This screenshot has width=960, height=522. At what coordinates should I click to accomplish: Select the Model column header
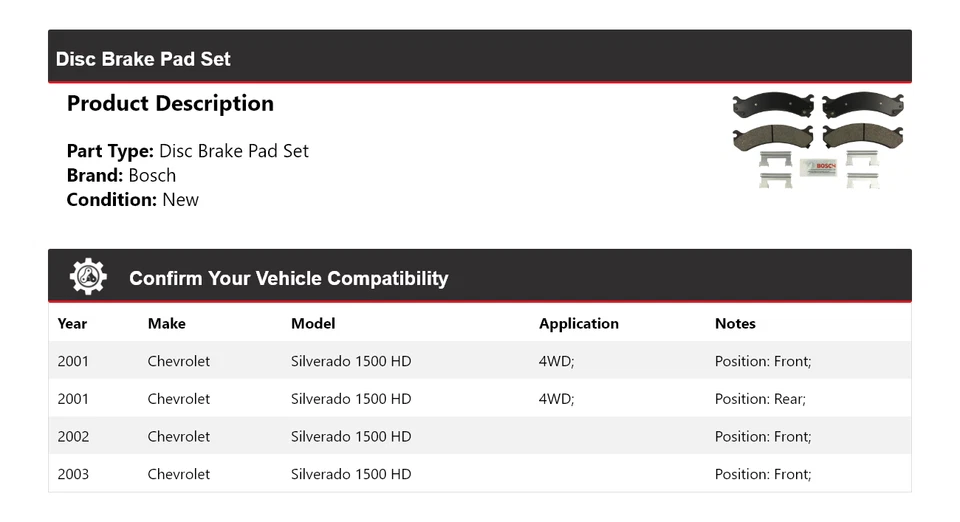[313, 323]
